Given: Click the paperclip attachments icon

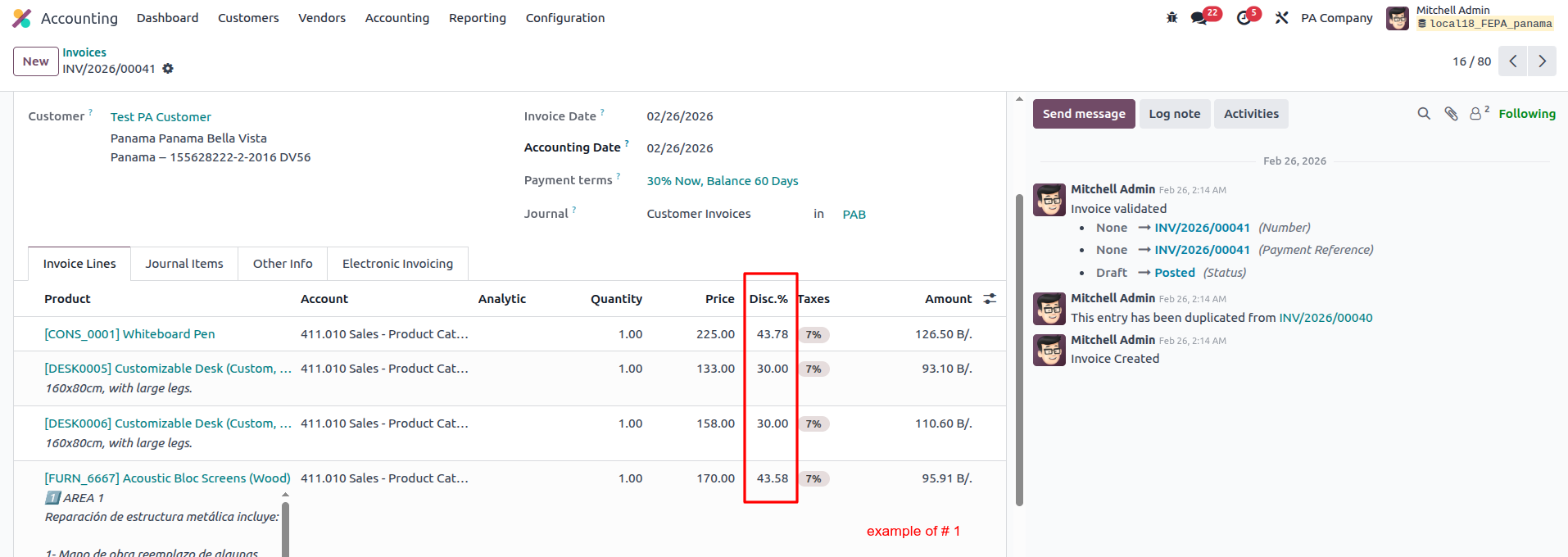Looking at the screenshot, I should click(x=1451, y=114).
